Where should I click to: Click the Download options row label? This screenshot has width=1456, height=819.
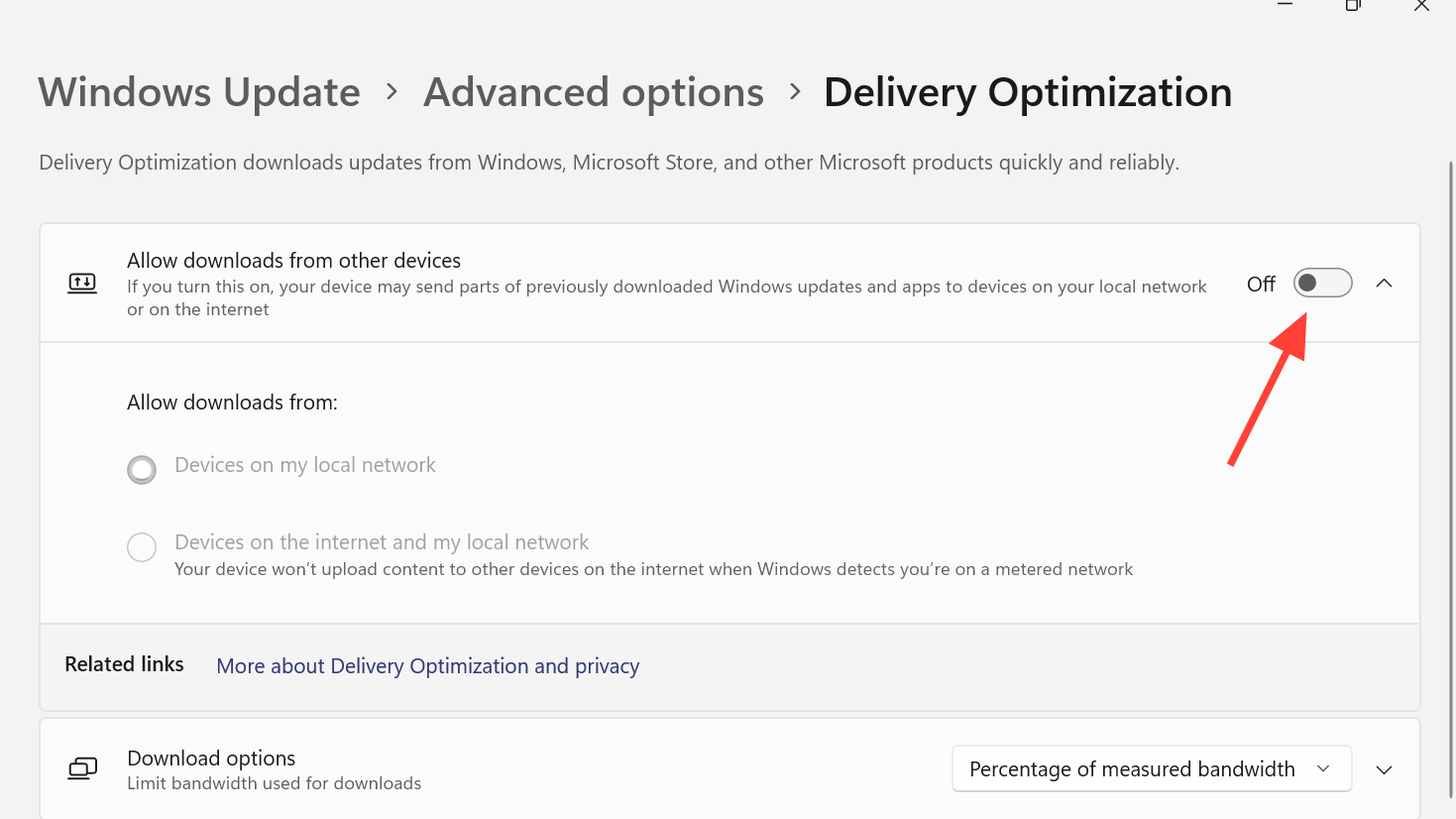pyautogui.click(x=211, y=759)
